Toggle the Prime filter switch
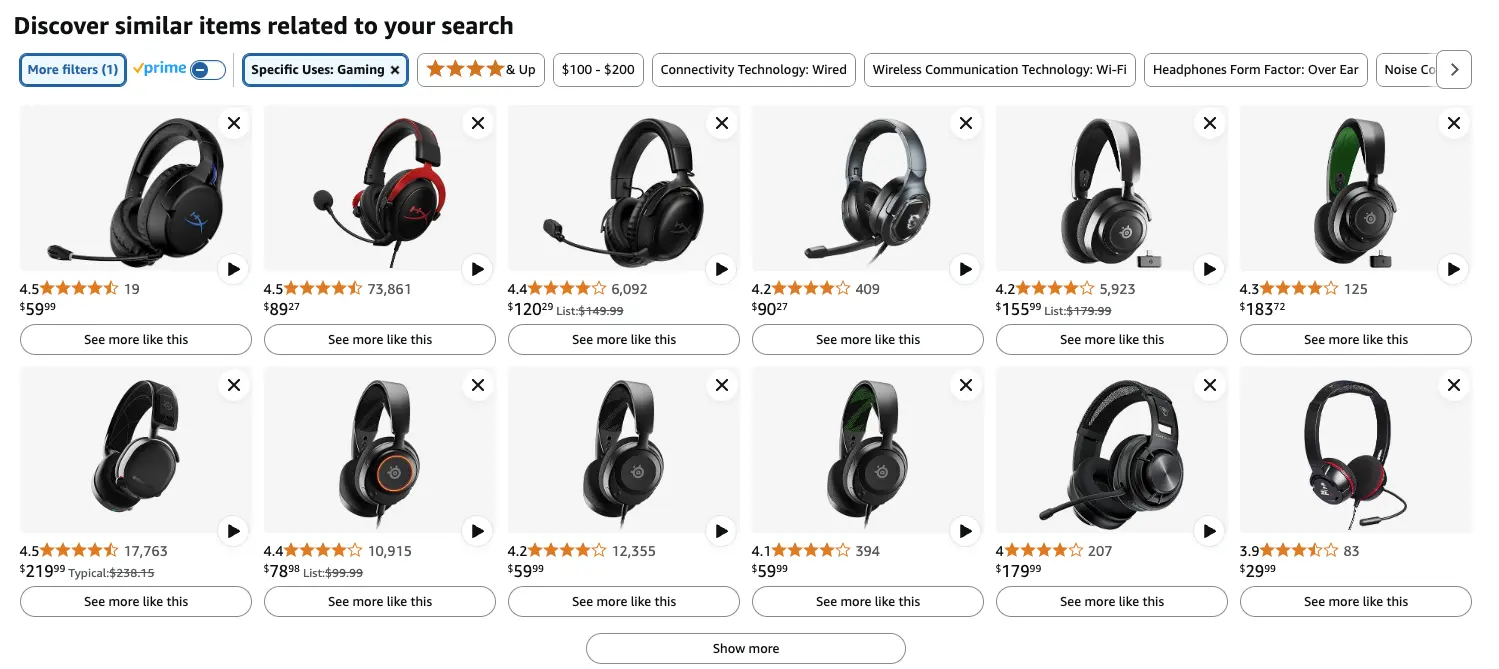1499x669 pixels. 208,70
